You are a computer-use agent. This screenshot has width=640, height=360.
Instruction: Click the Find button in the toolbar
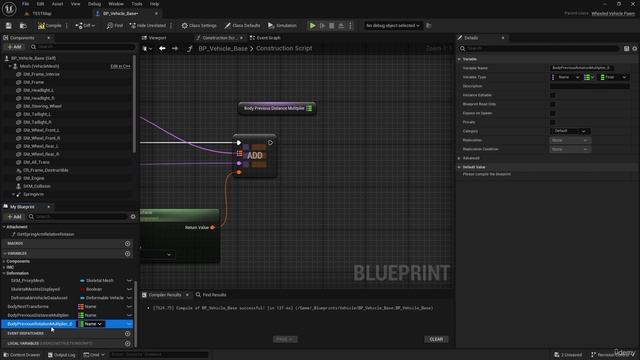point(115,26)
